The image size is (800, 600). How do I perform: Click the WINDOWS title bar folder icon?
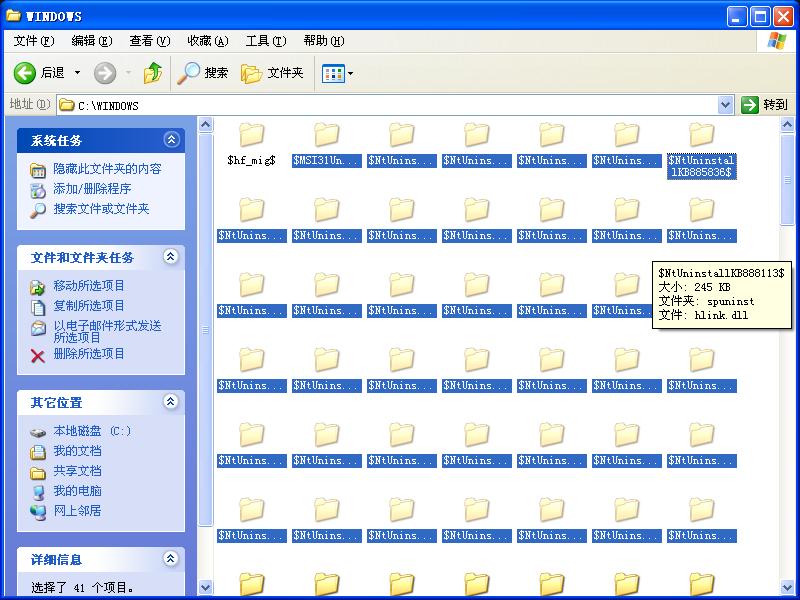point(13,16)
